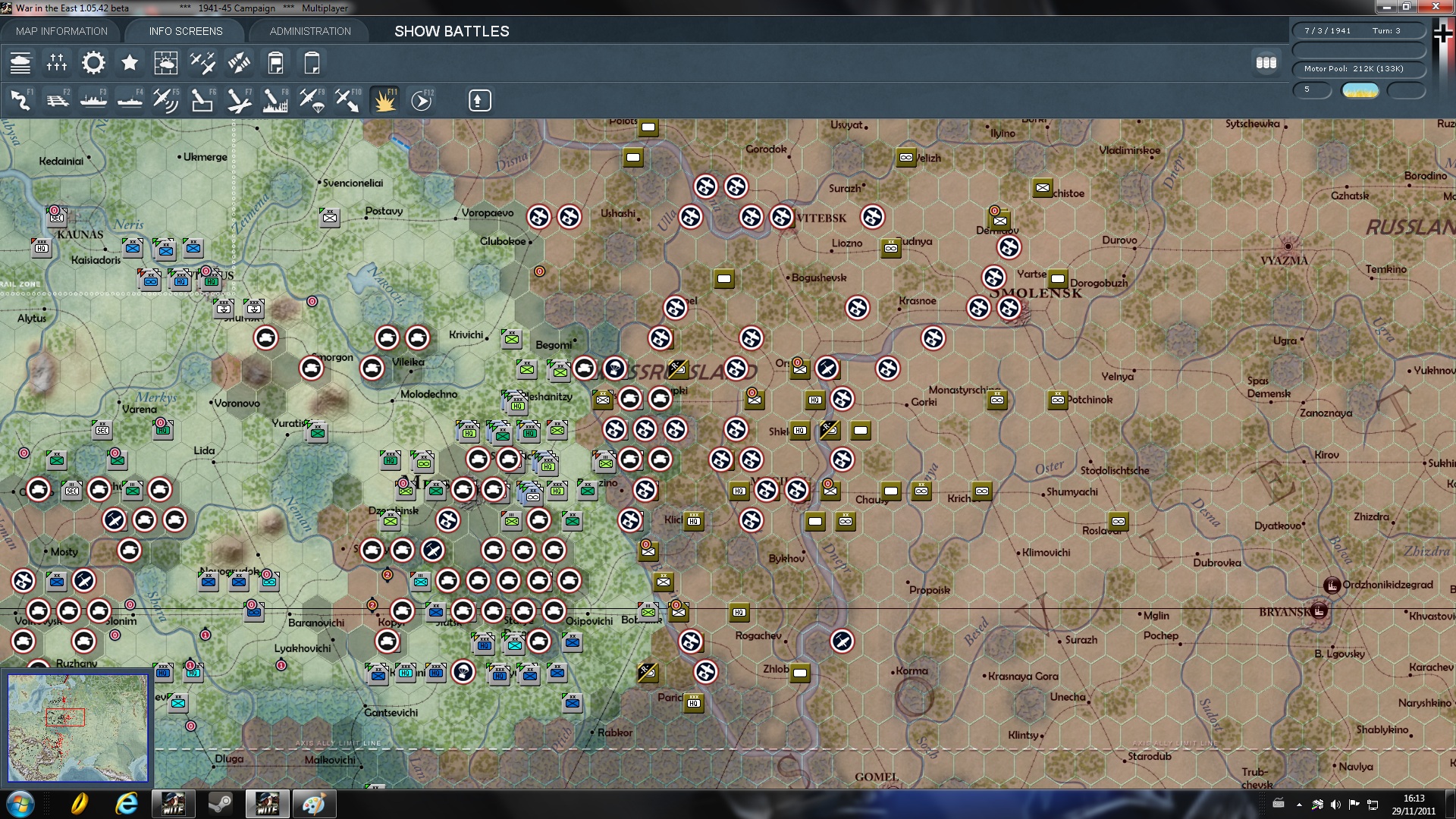The height and width of the screenshot is (819, 1456).
Task: Click the F12 end turn icon
Action: click(x=422, y=100)
